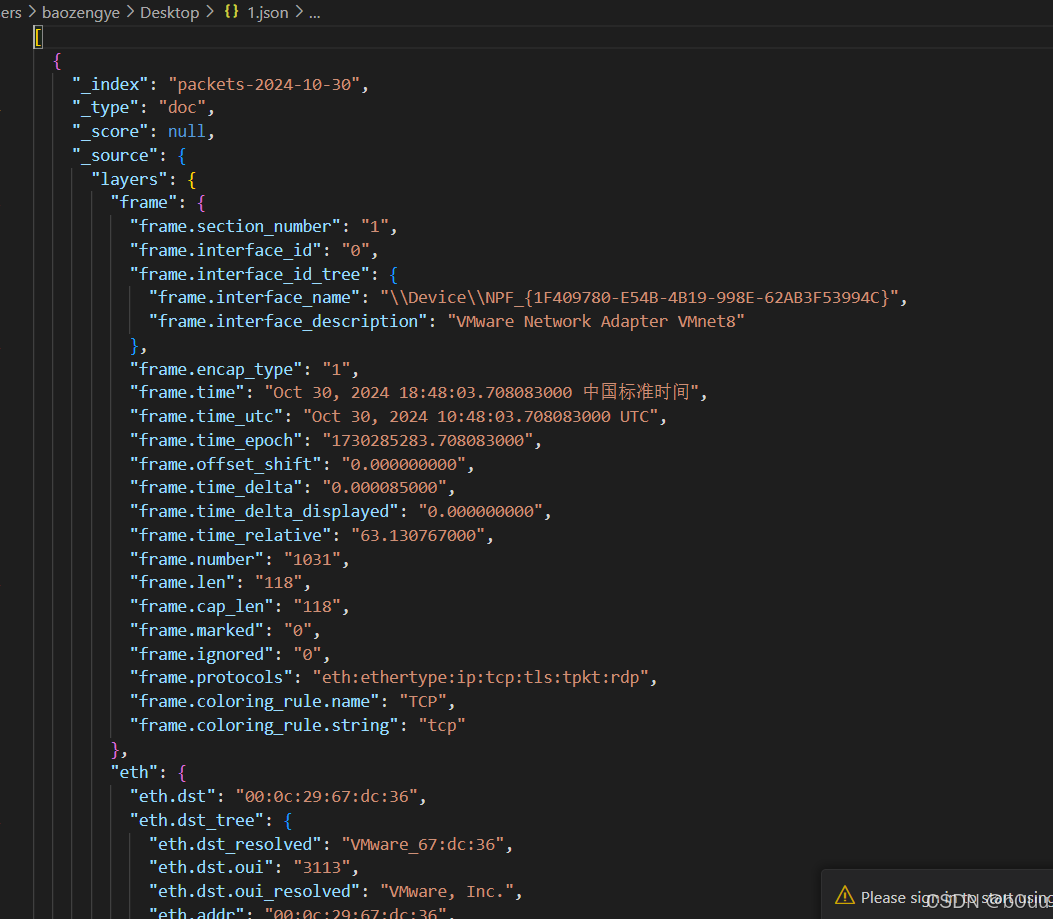Click the "frame" object key
Screen dimensions: 1053x919
pyautogui.click(x=144, y=202)
